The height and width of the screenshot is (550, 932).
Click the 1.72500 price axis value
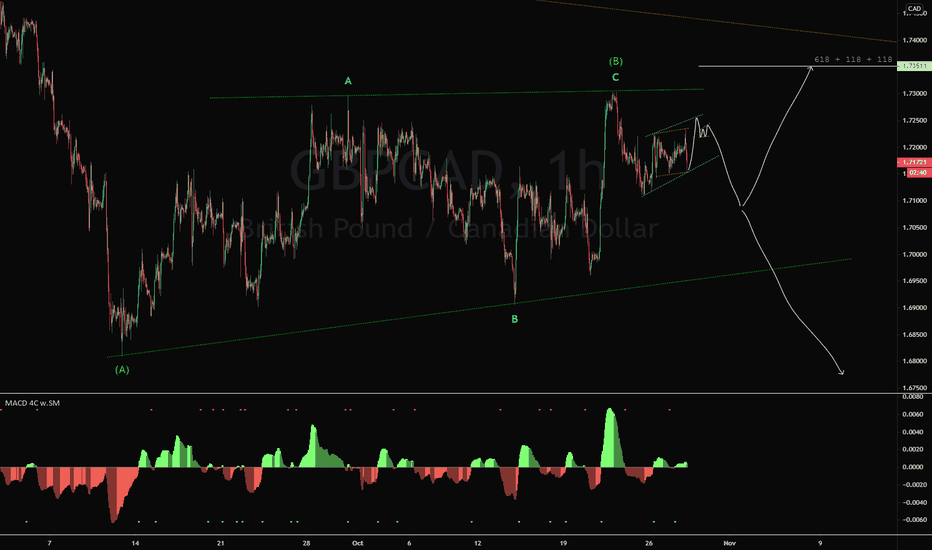pyautogui.click(x=915, y=121)
